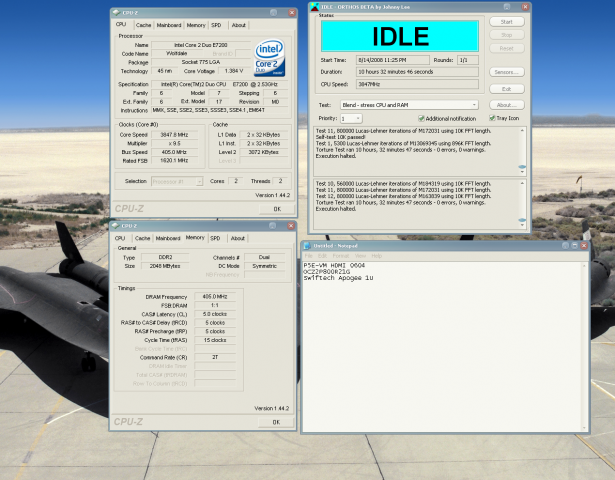This screenshot has height=480, width=615.
Task: Click the Duration field in ORTHOS
Action: click(x=417, y=72)
